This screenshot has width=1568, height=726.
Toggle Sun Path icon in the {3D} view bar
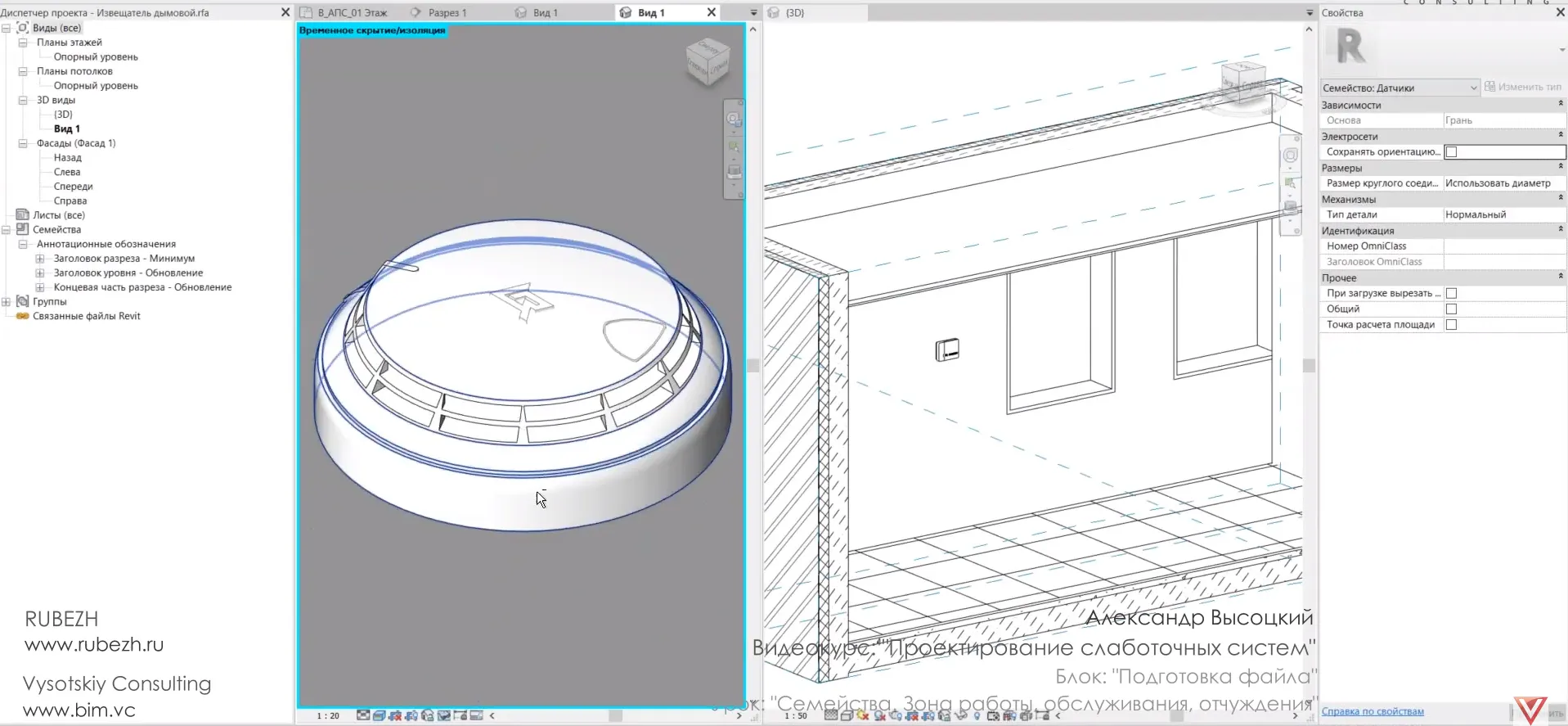[x=863, y=715]
